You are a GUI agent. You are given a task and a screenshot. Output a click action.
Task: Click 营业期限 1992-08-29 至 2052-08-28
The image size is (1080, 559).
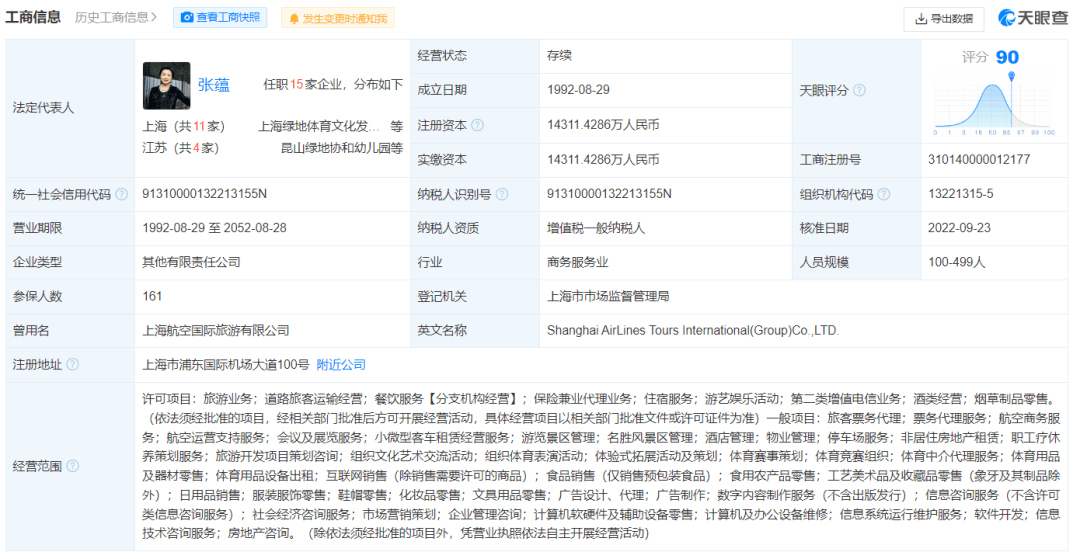tap(214, 228)
